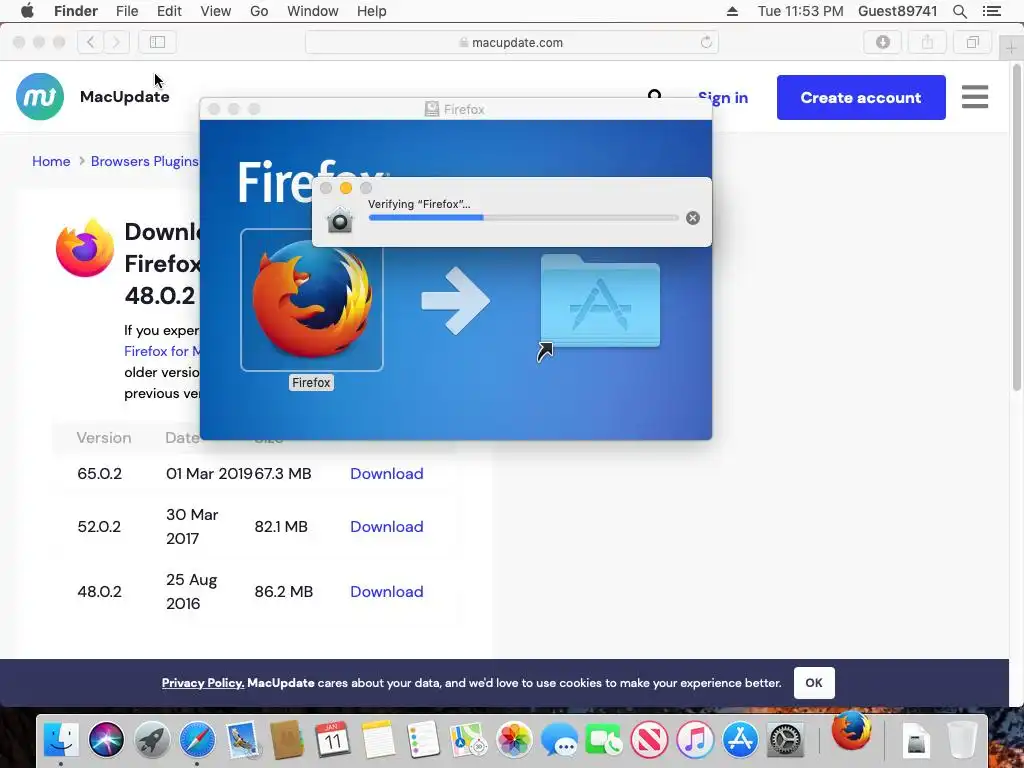Open Trash in the Dock
Viewport: 1024px width, 768px height.
click(961, 740)
